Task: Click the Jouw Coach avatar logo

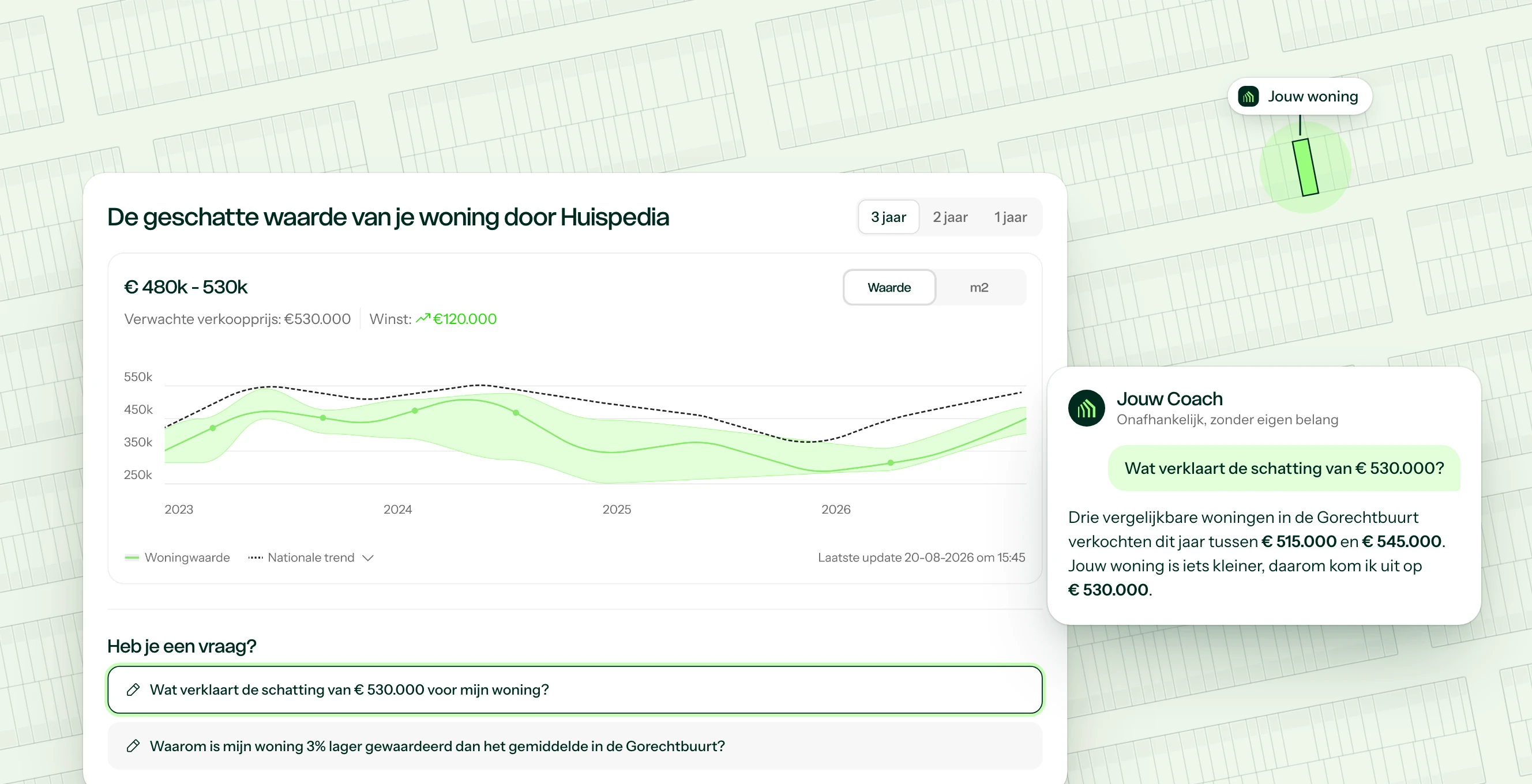Action: (x=1086, y=408)
